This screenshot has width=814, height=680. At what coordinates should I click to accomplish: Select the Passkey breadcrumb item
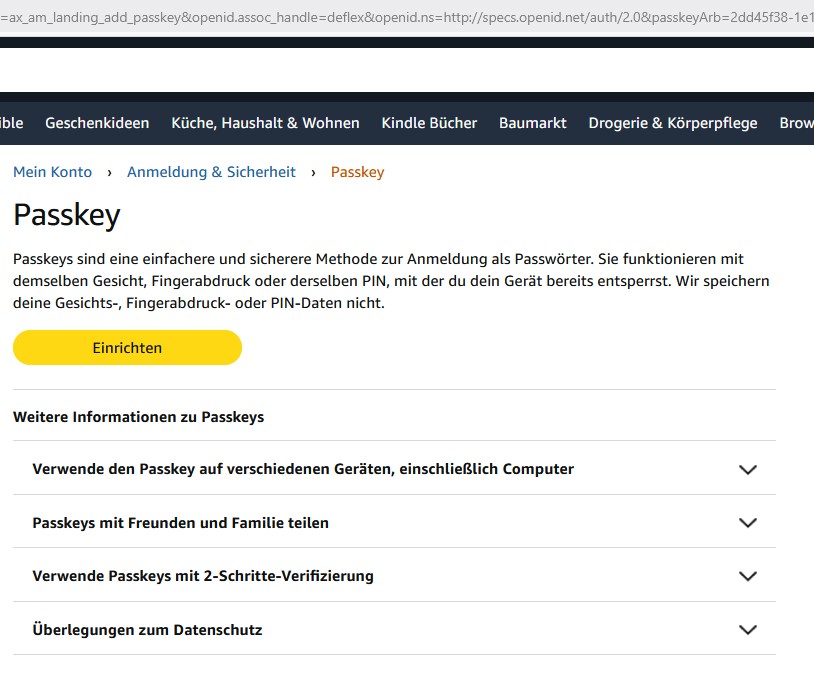(357, 171)
